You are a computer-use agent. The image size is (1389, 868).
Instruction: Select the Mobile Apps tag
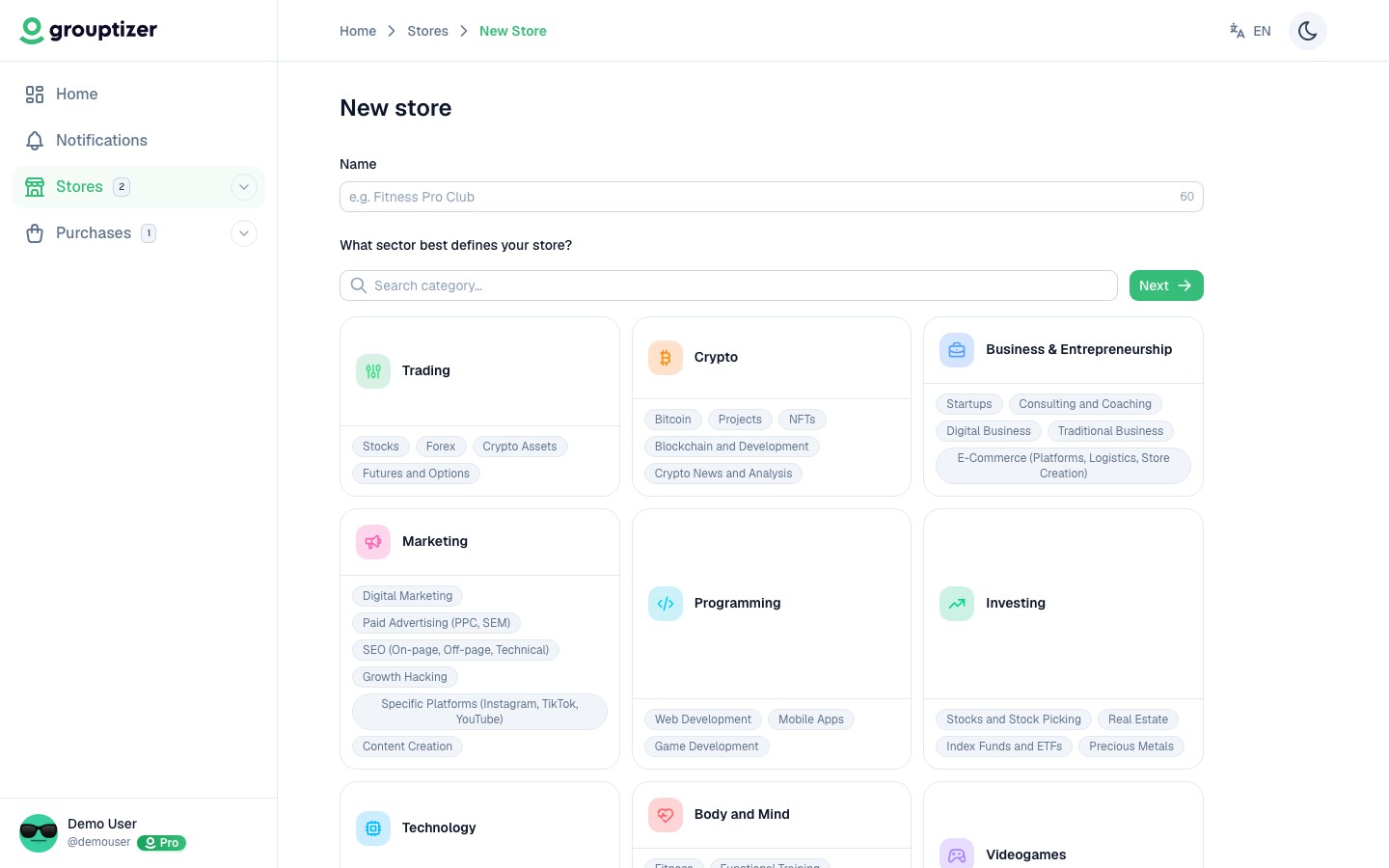tap(811, 719)
